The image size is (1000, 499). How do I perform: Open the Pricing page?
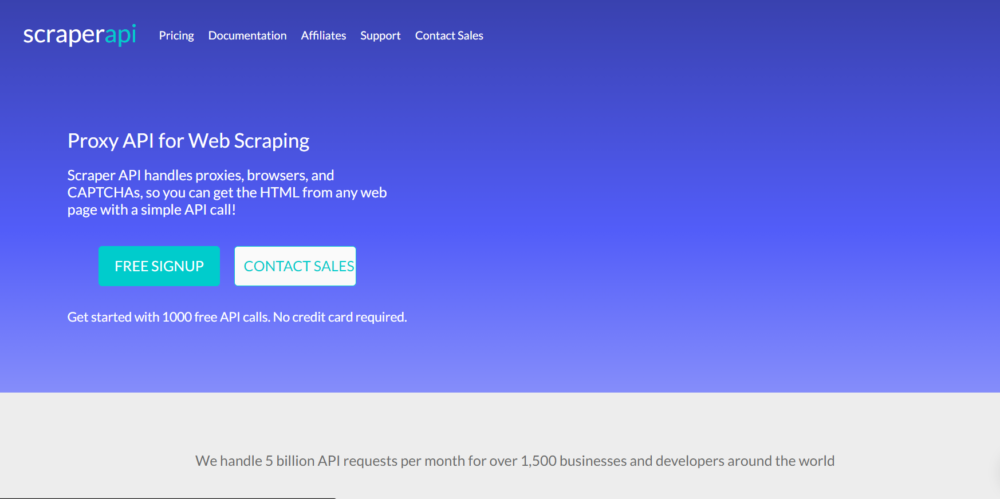pos(176,36)
